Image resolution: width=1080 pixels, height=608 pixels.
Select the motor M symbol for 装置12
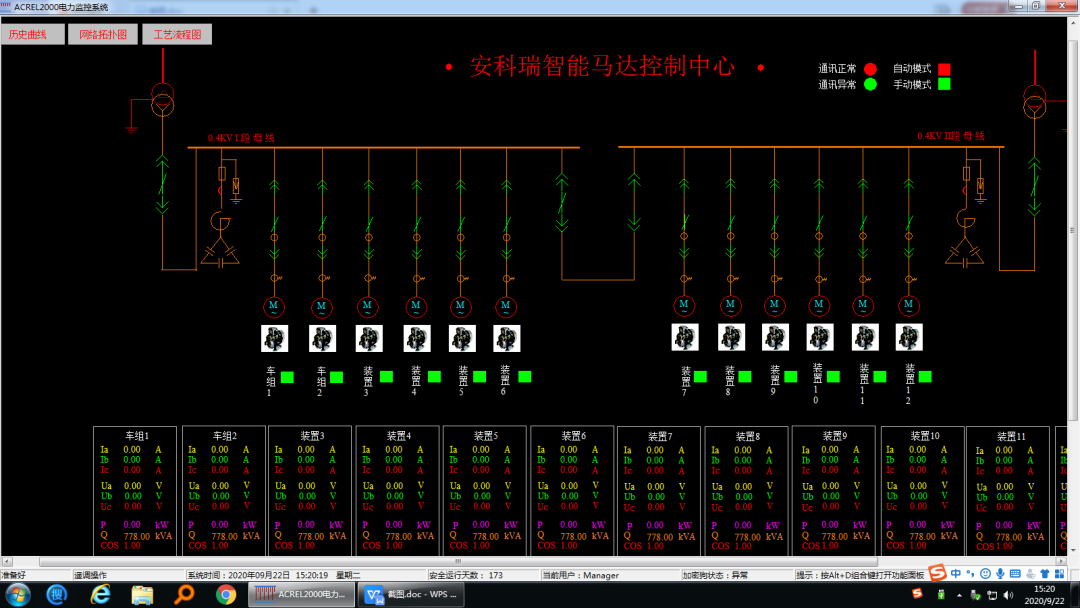[x=908, y=305]
